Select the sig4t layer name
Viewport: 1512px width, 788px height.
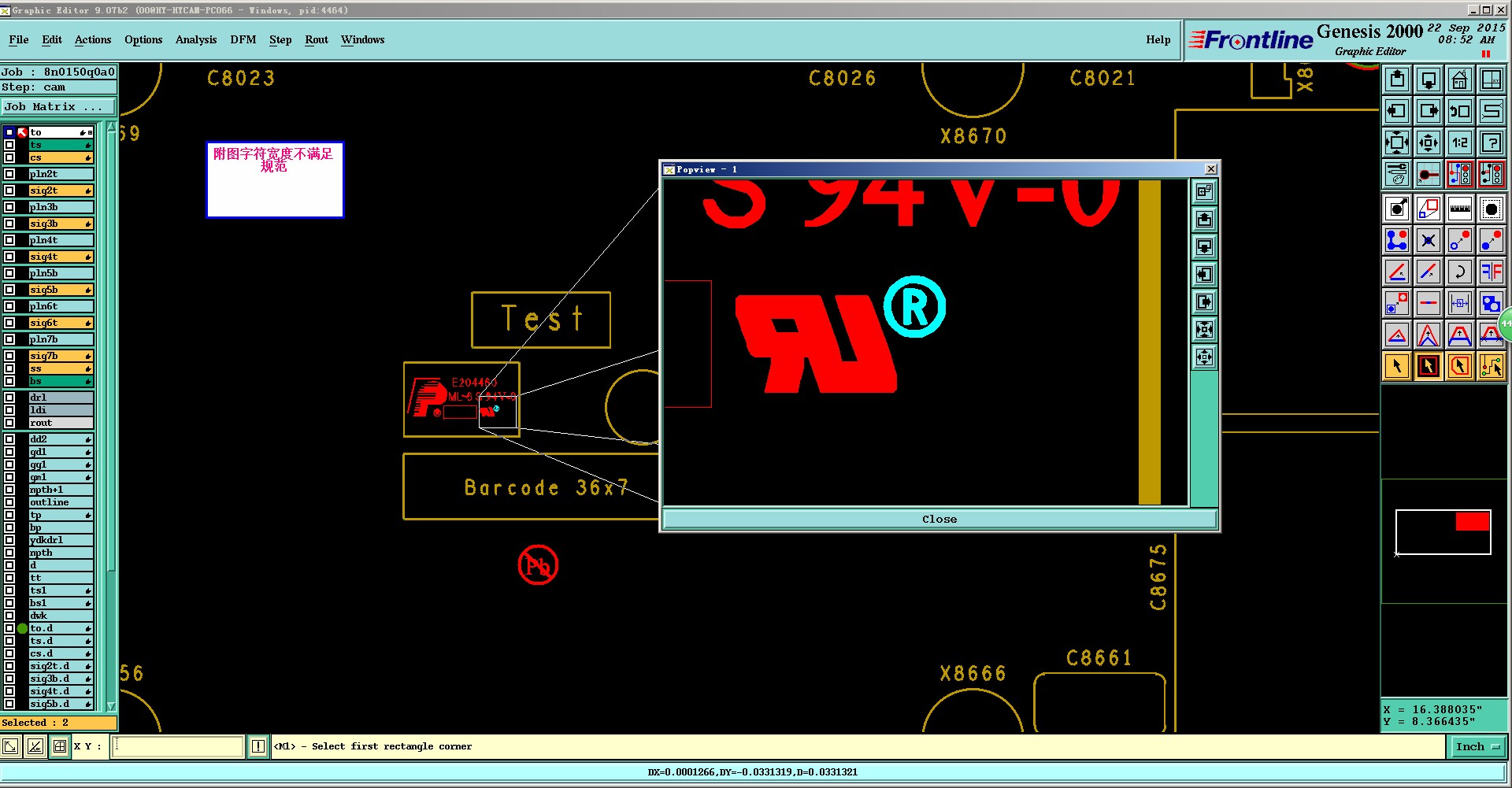(61, 257)
